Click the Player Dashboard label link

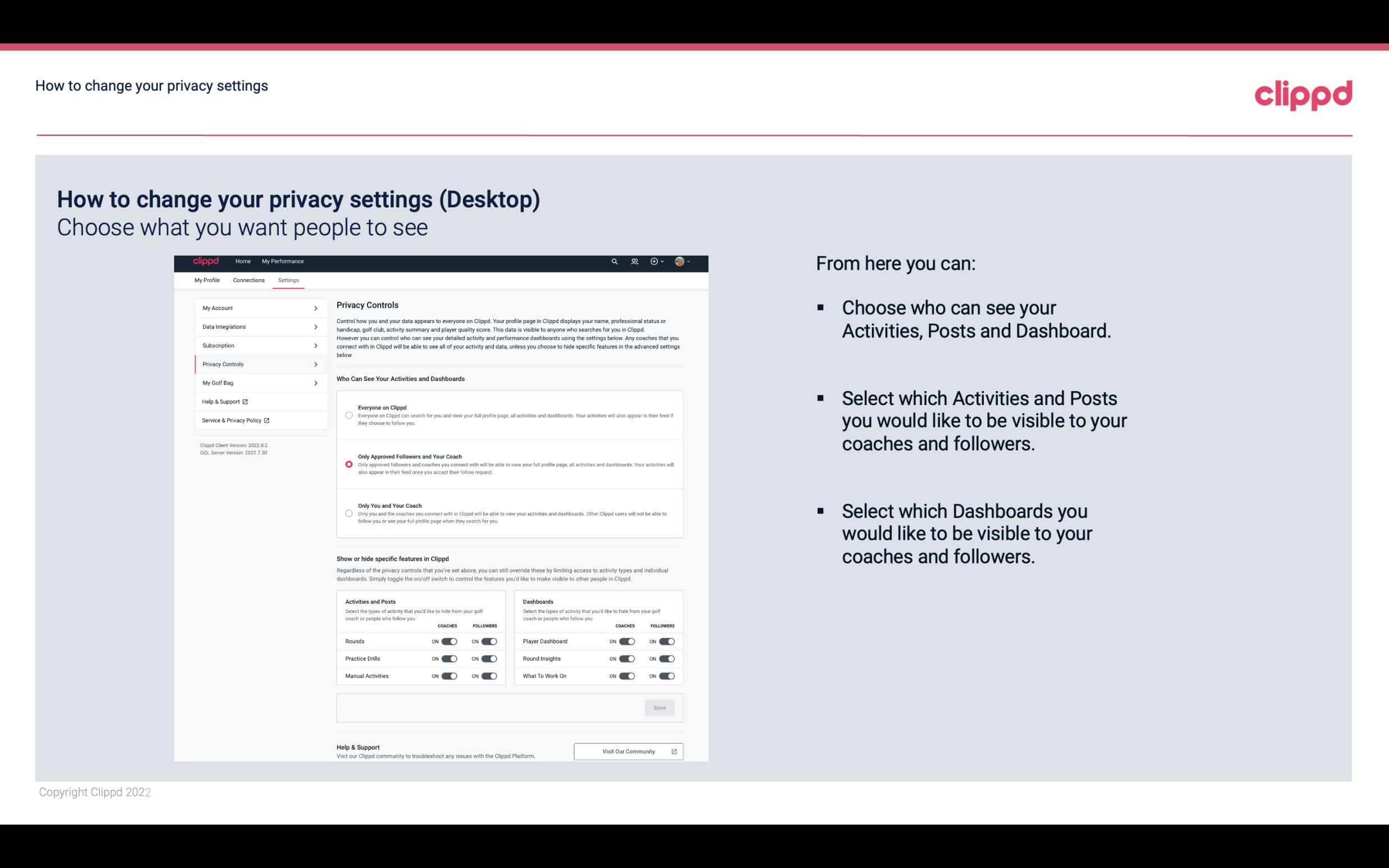(545, 641)
